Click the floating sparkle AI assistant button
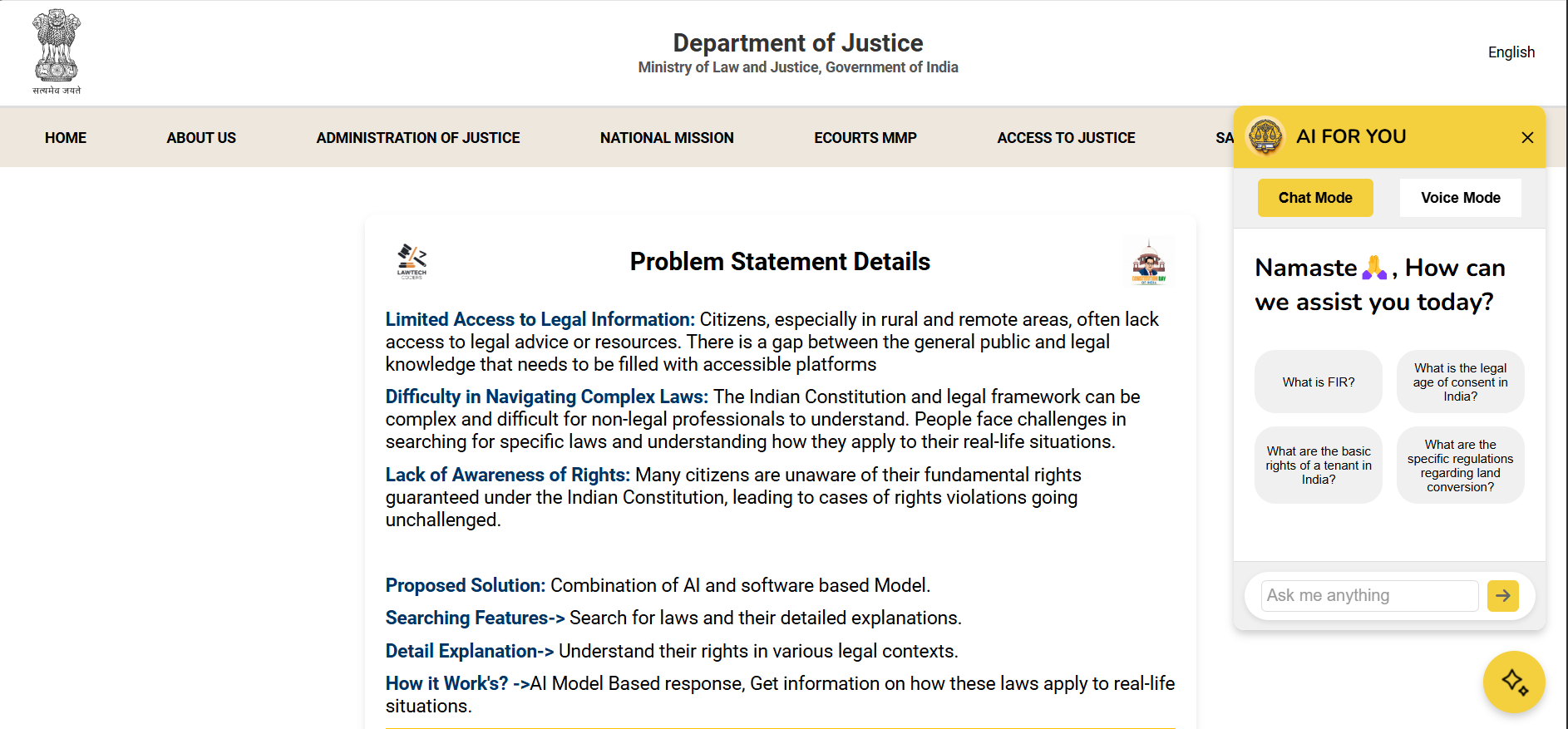1568x729 pixels. (x=1513, y=682)
